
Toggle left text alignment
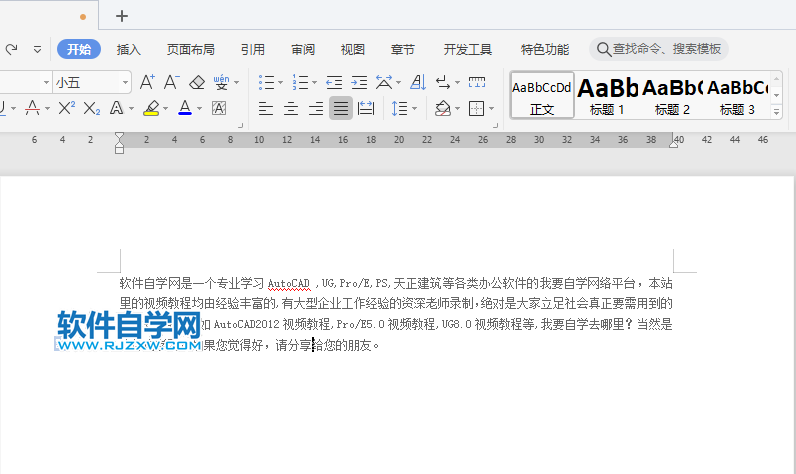click(x=266, y=108)
